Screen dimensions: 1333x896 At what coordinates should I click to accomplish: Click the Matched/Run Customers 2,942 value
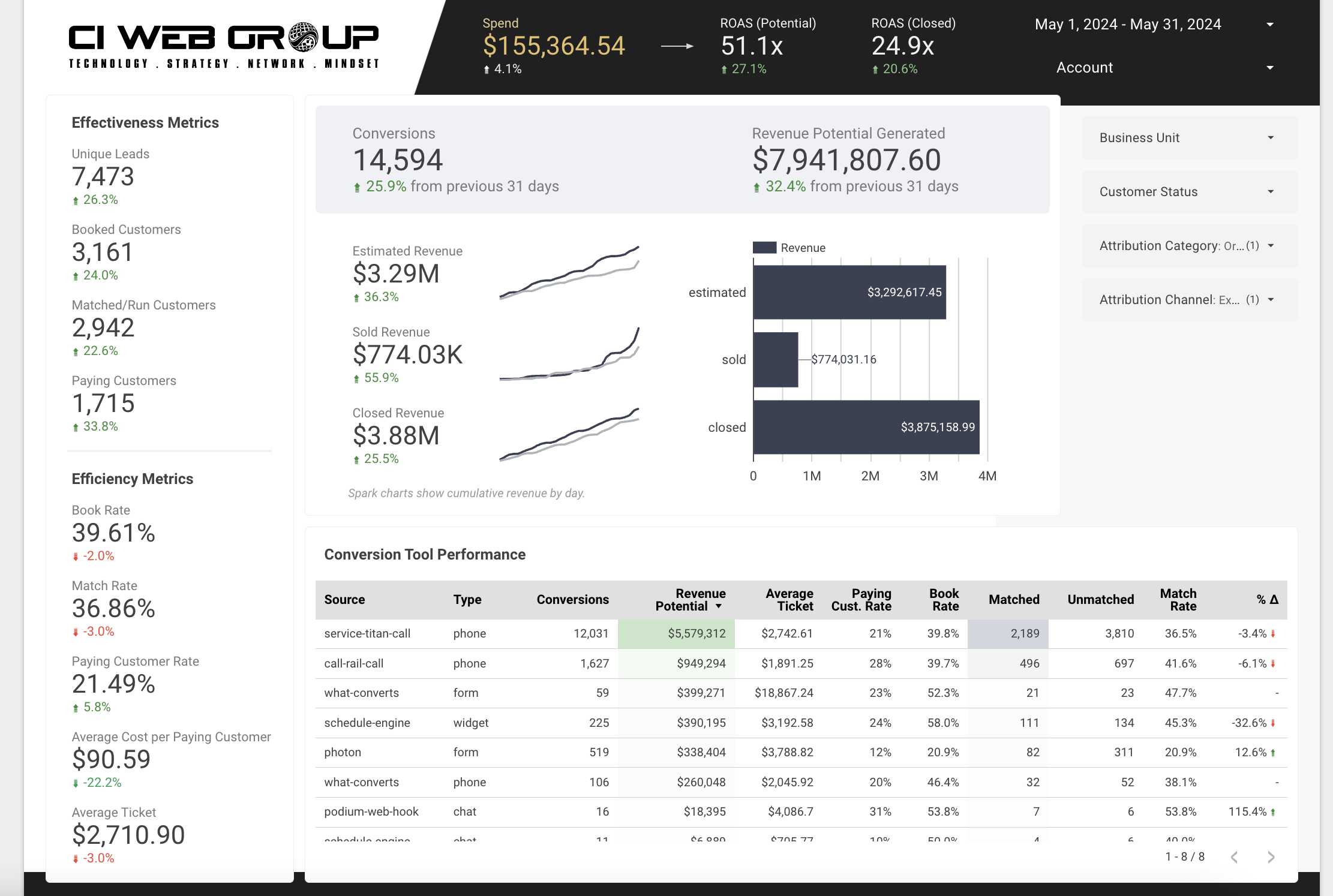pos(103,328)
